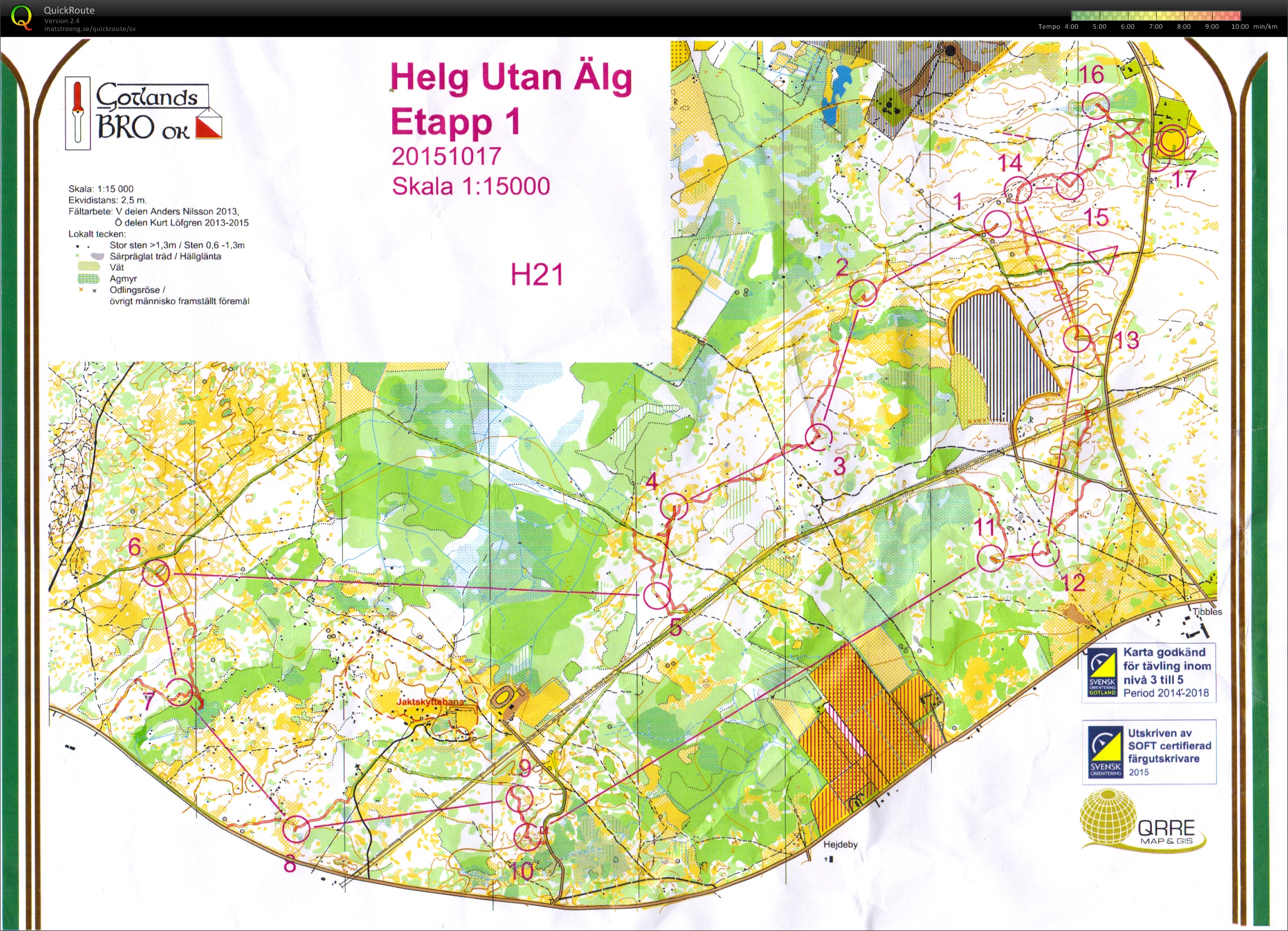
Task: Click the 'Hejdeby' place name
Action: [841, 844]
